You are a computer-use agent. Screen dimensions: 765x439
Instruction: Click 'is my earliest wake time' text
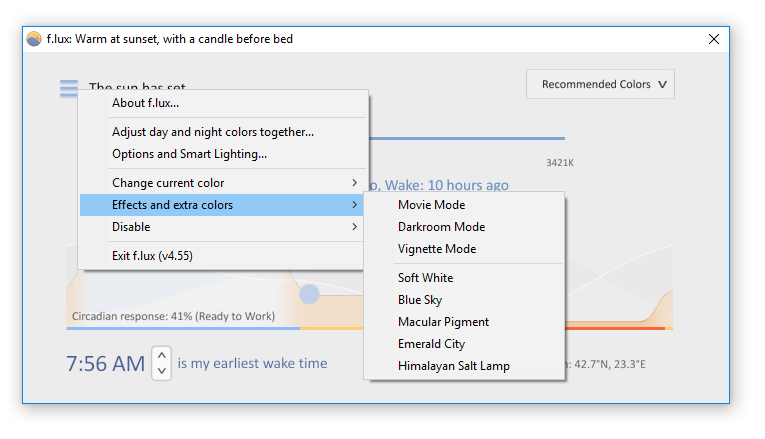(252, 363)
